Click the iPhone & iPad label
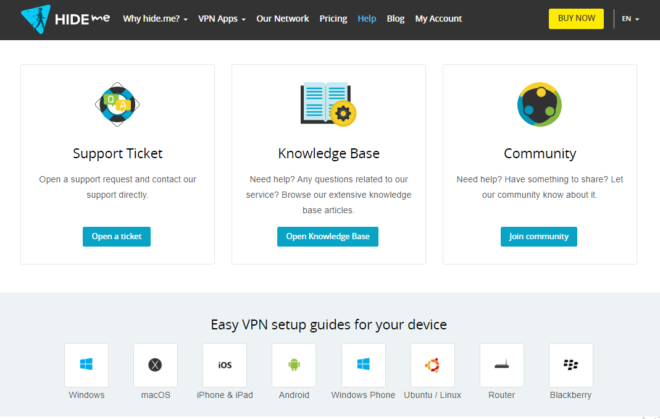This screenshot has width=660, height=419. [225, 395]
